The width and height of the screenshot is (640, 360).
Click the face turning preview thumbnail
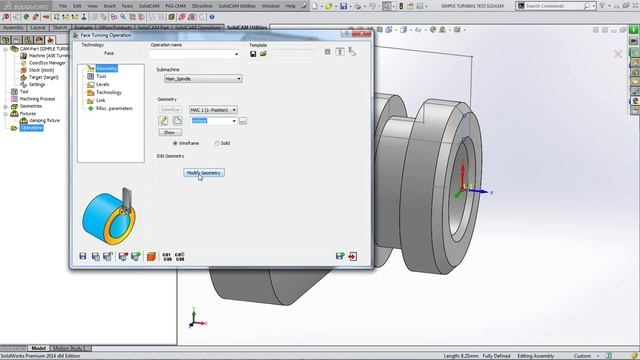pyautogui.click(x=109, y=216)
